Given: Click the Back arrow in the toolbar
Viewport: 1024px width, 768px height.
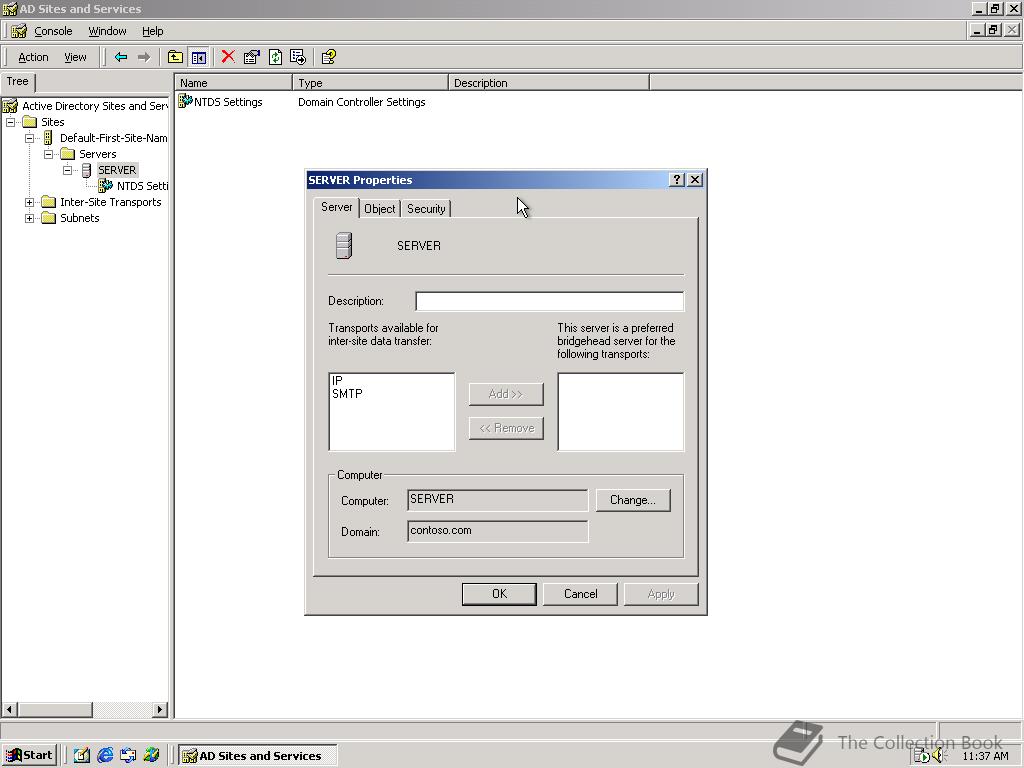Looking at the screenshot, I should pos(121,57).
